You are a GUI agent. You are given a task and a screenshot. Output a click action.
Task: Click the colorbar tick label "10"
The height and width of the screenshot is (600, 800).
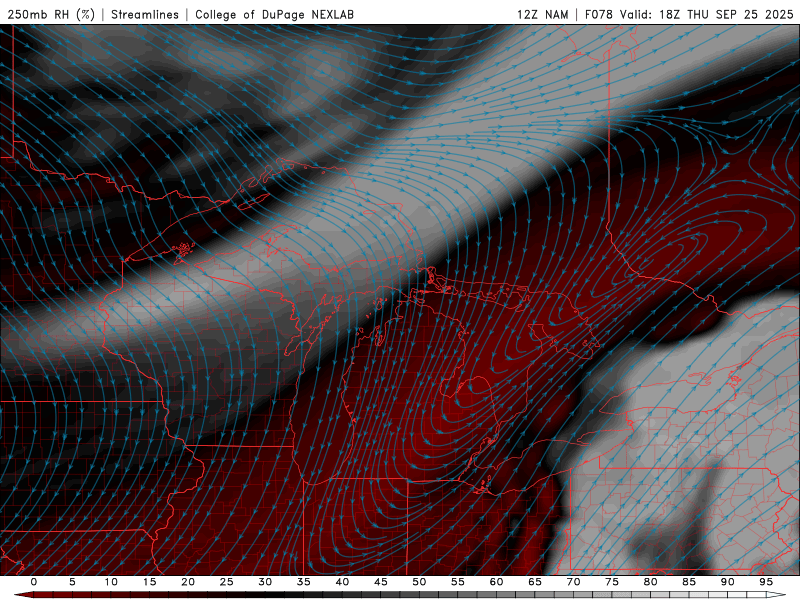[x=111, y=582]
